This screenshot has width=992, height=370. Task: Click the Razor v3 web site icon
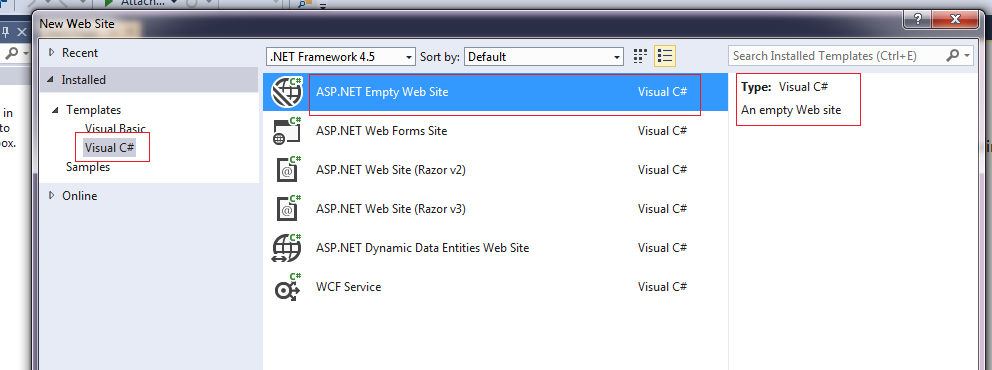pos(288,209)
